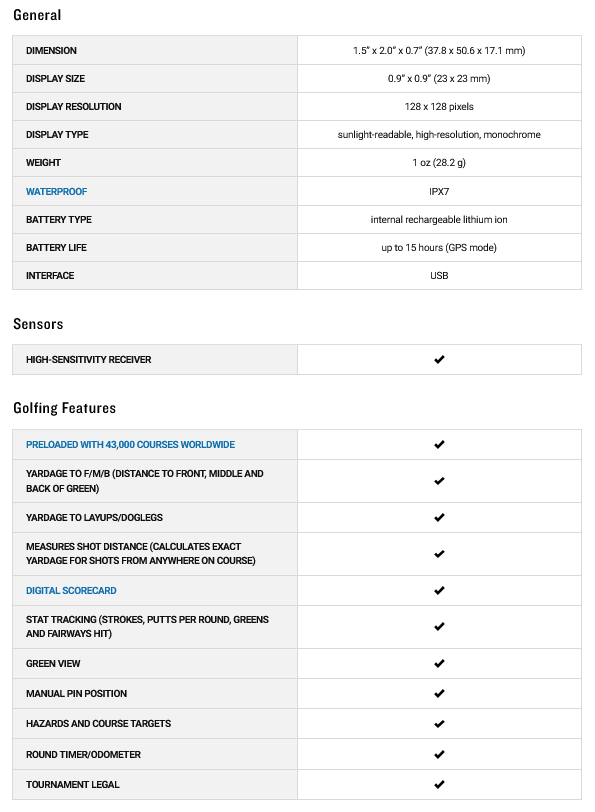This screenshot has height=812, width=595.
Task: Select the Display Resolution label cell
Action: [x=155, y=107]
